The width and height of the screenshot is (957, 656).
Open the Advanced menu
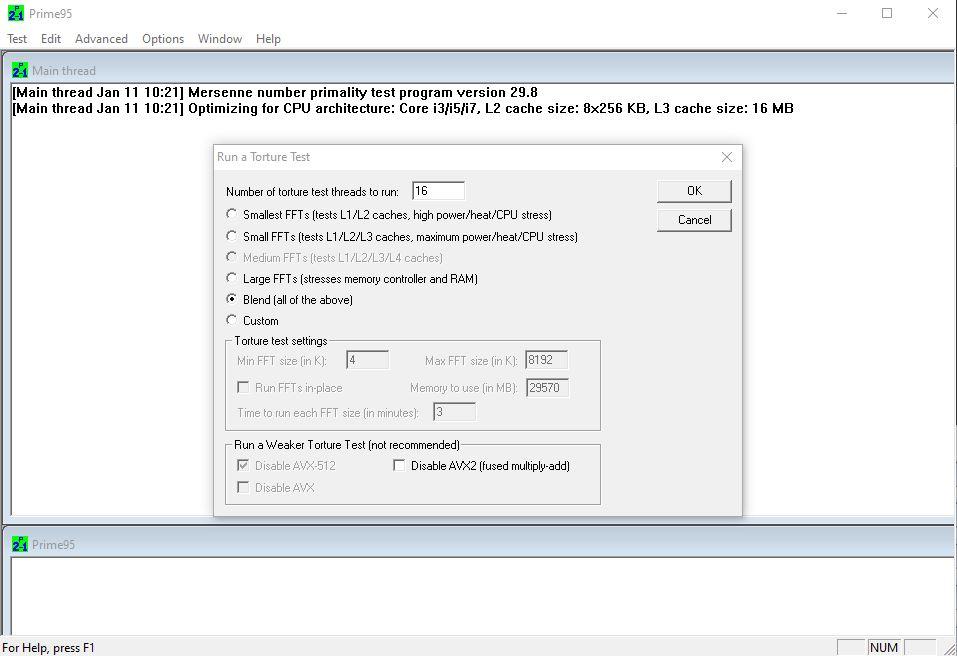click(101, 39)
